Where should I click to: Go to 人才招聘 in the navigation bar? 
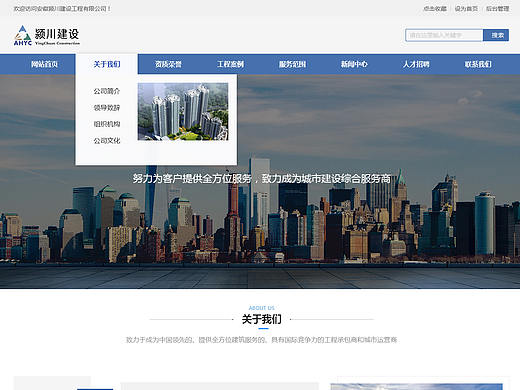coord(416,64)
